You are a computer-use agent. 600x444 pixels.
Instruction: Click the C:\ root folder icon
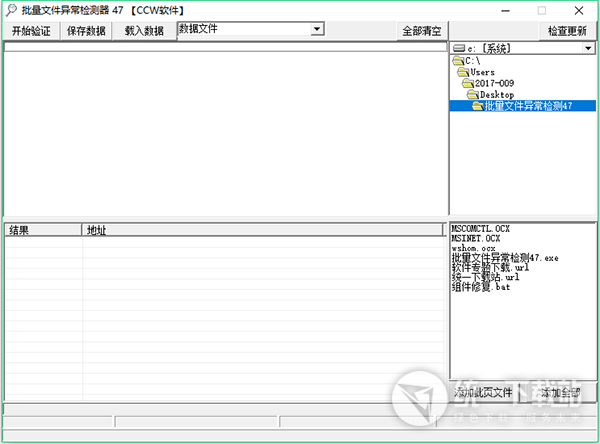458,62
